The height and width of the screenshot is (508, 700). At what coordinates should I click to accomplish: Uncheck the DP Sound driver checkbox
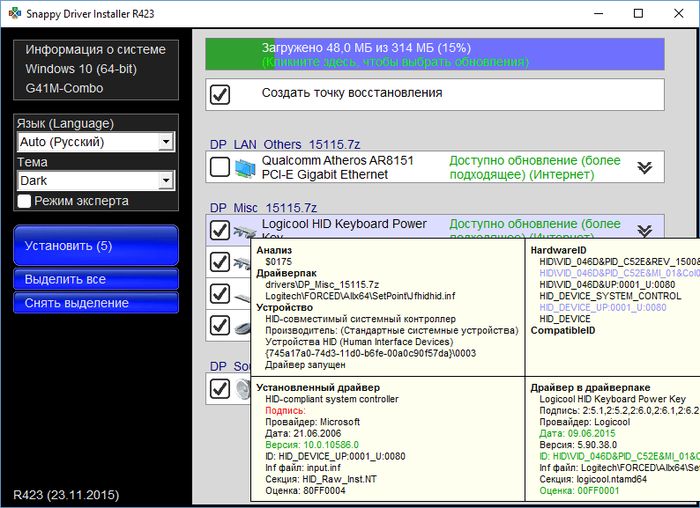point(220,387)
